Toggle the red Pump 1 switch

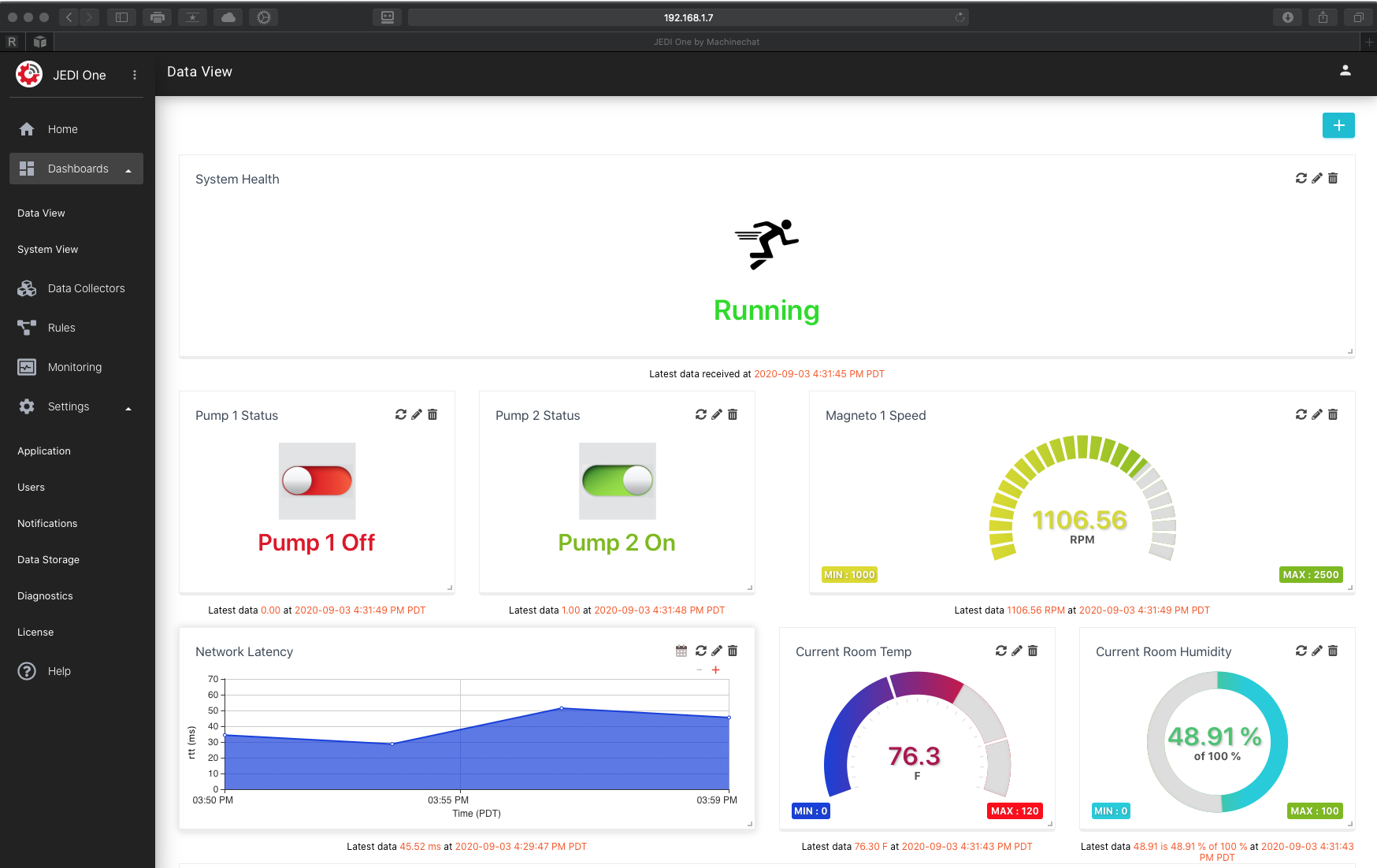pyautogui.click(x=317, y=480)
